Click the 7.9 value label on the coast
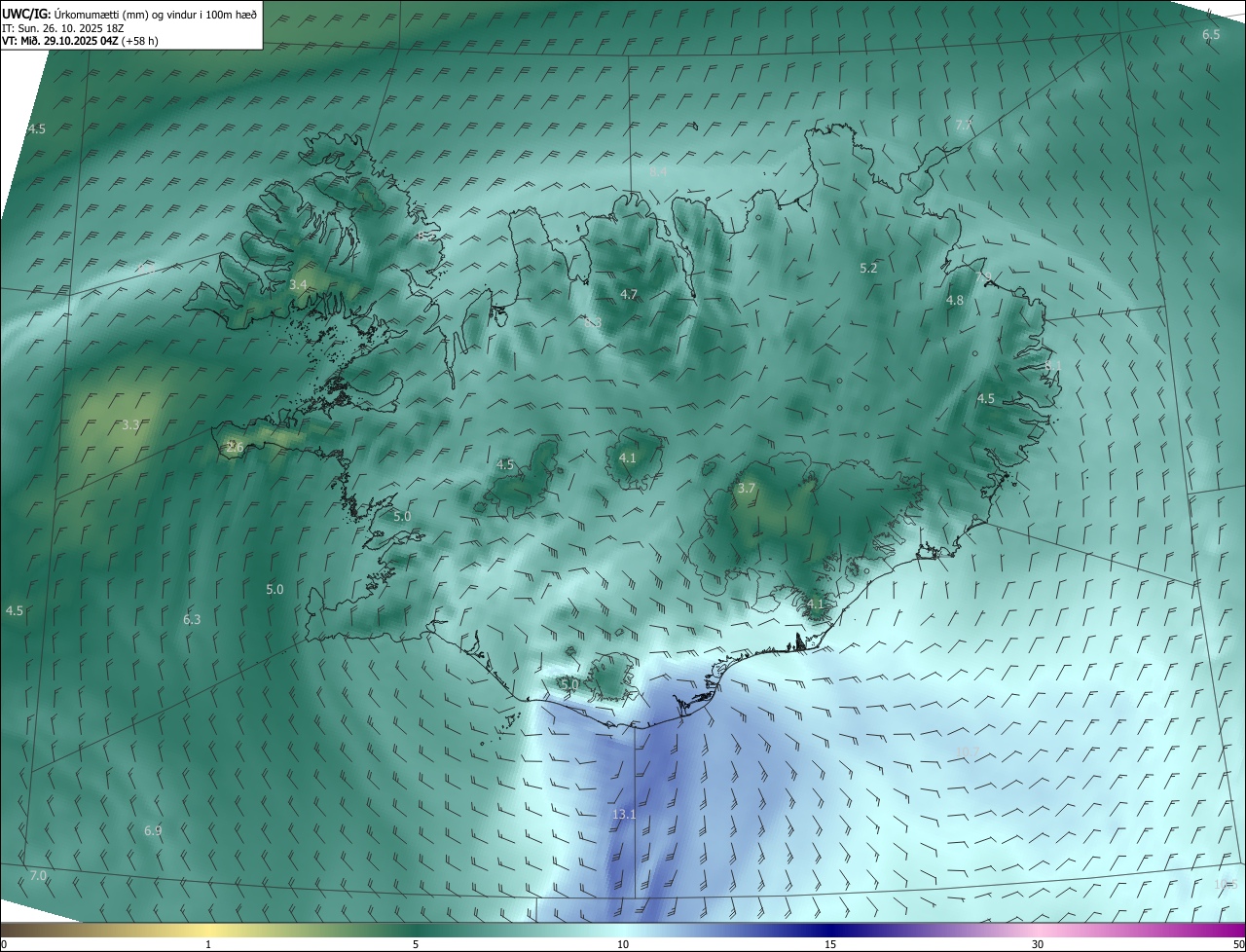 pos(982,278)
